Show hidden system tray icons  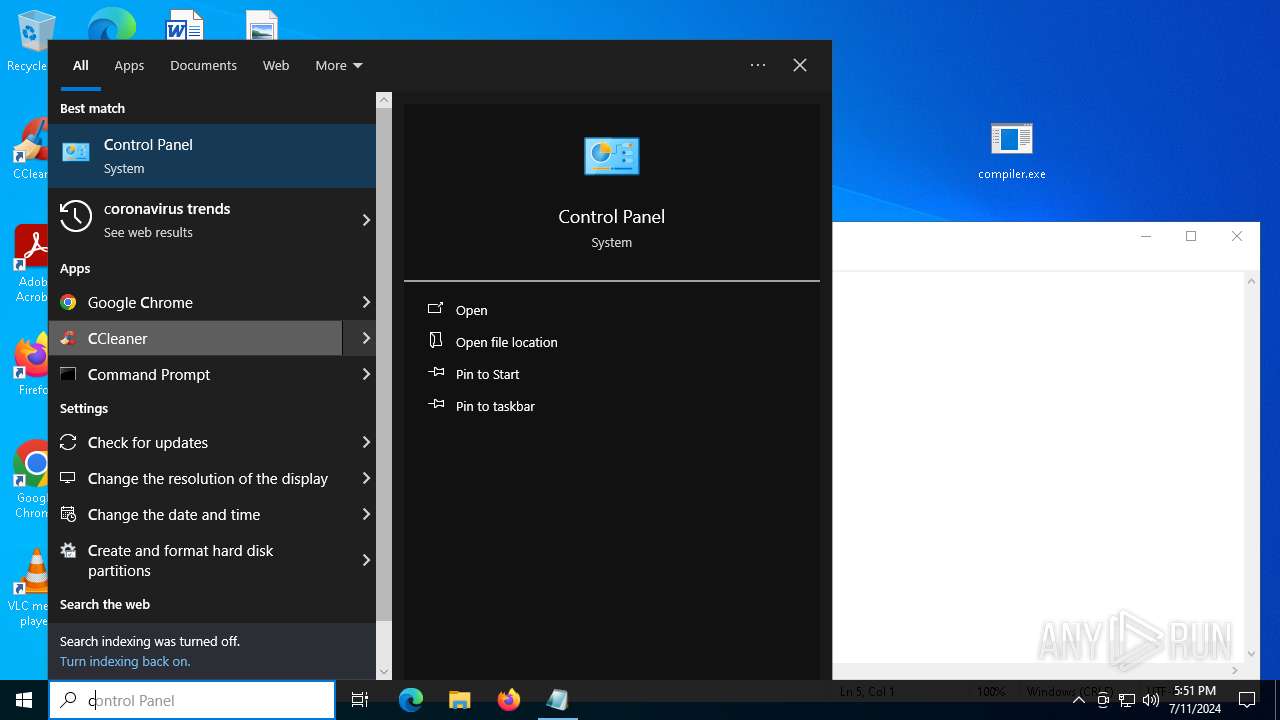1078,700
